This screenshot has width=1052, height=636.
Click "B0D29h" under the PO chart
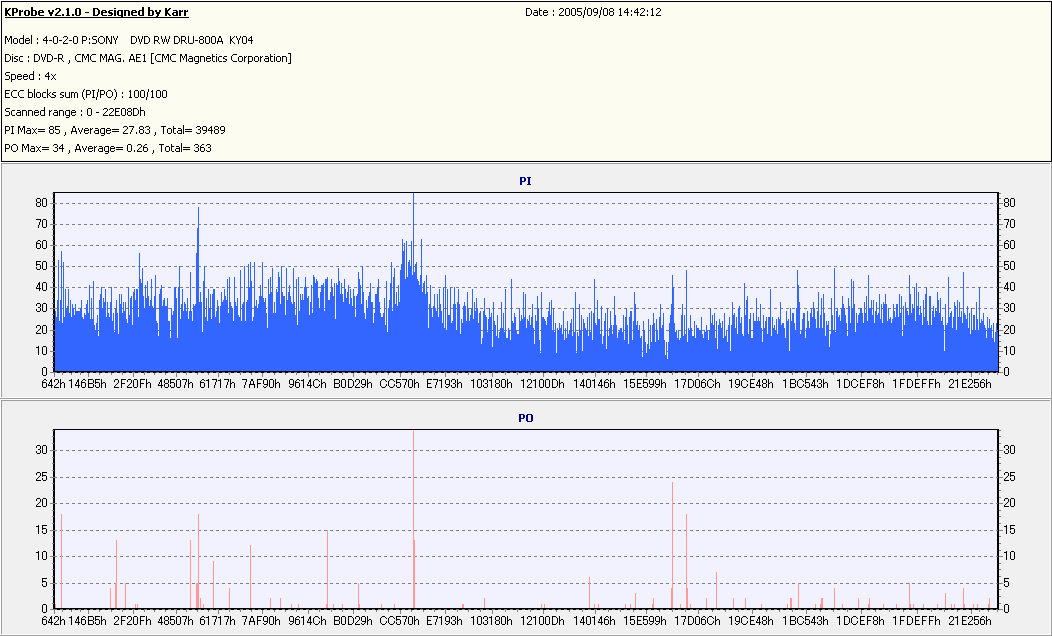353,621
